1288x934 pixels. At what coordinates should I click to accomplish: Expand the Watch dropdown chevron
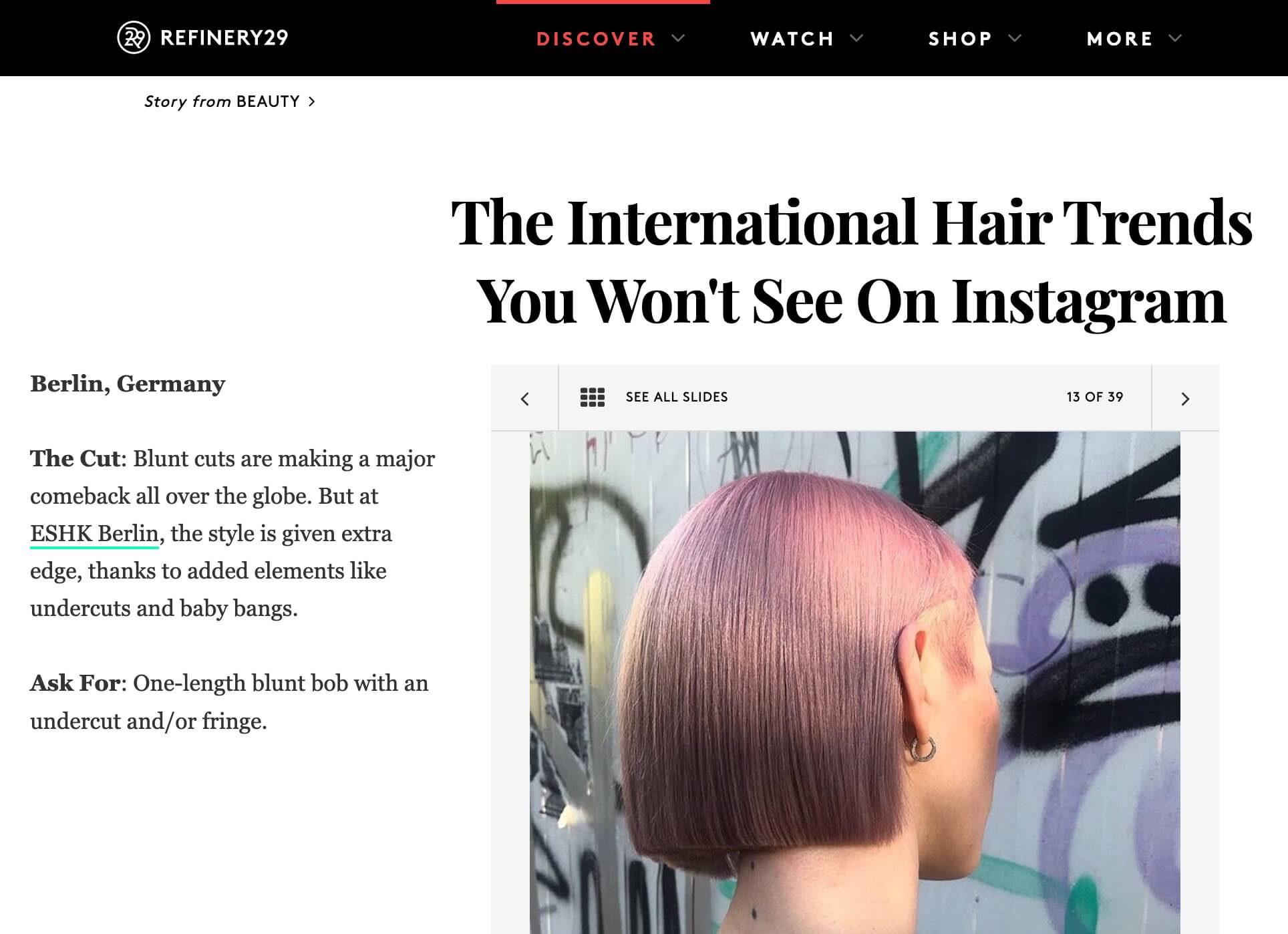click(x=856, y=38)
